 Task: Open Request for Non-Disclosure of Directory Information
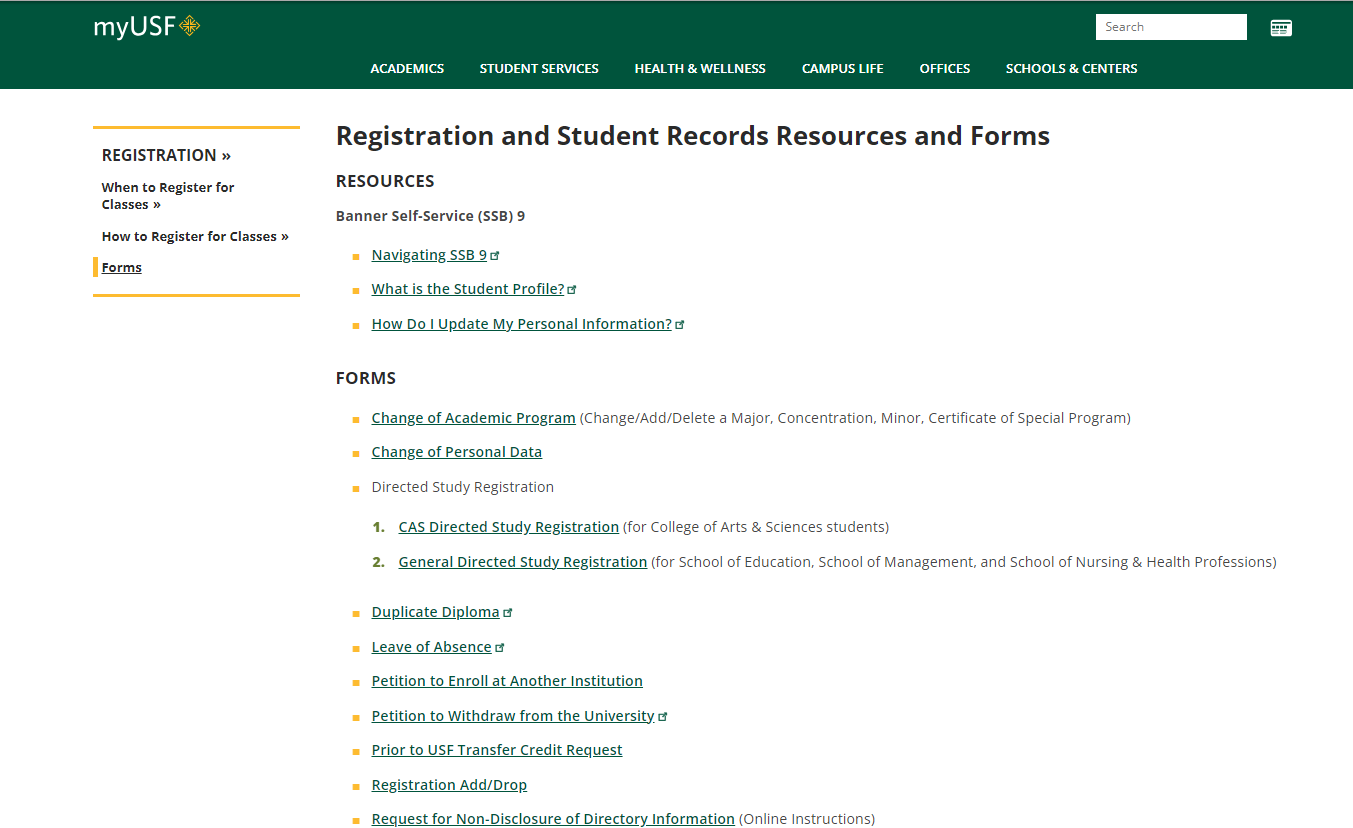[x=553, y=819]
